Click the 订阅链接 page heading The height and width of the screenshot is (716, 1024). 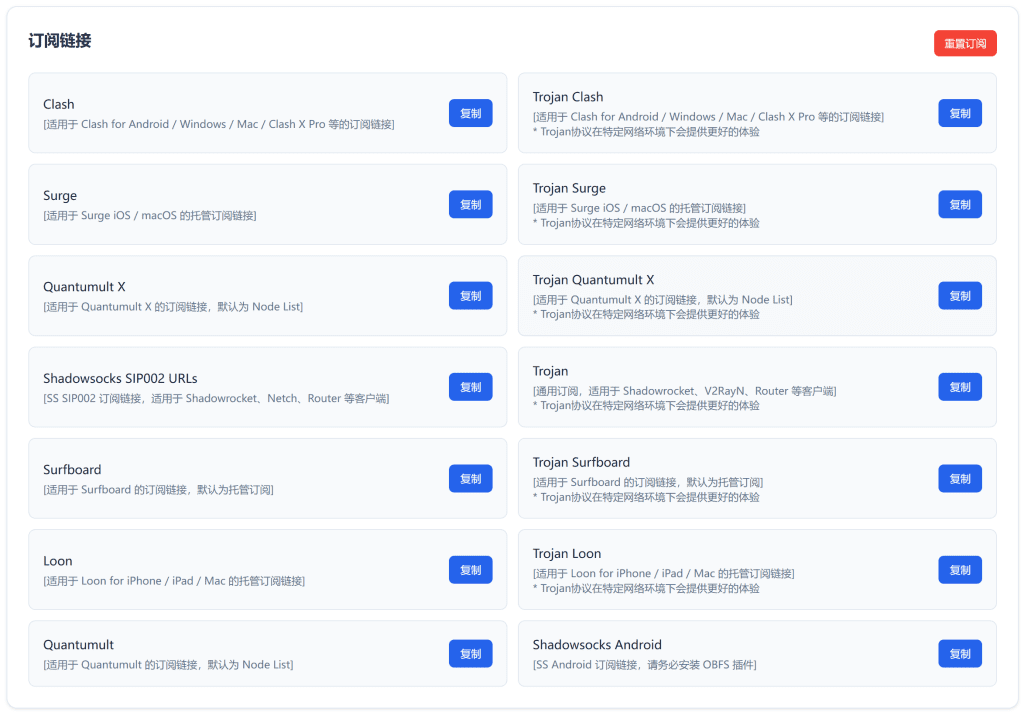point(60,41)
